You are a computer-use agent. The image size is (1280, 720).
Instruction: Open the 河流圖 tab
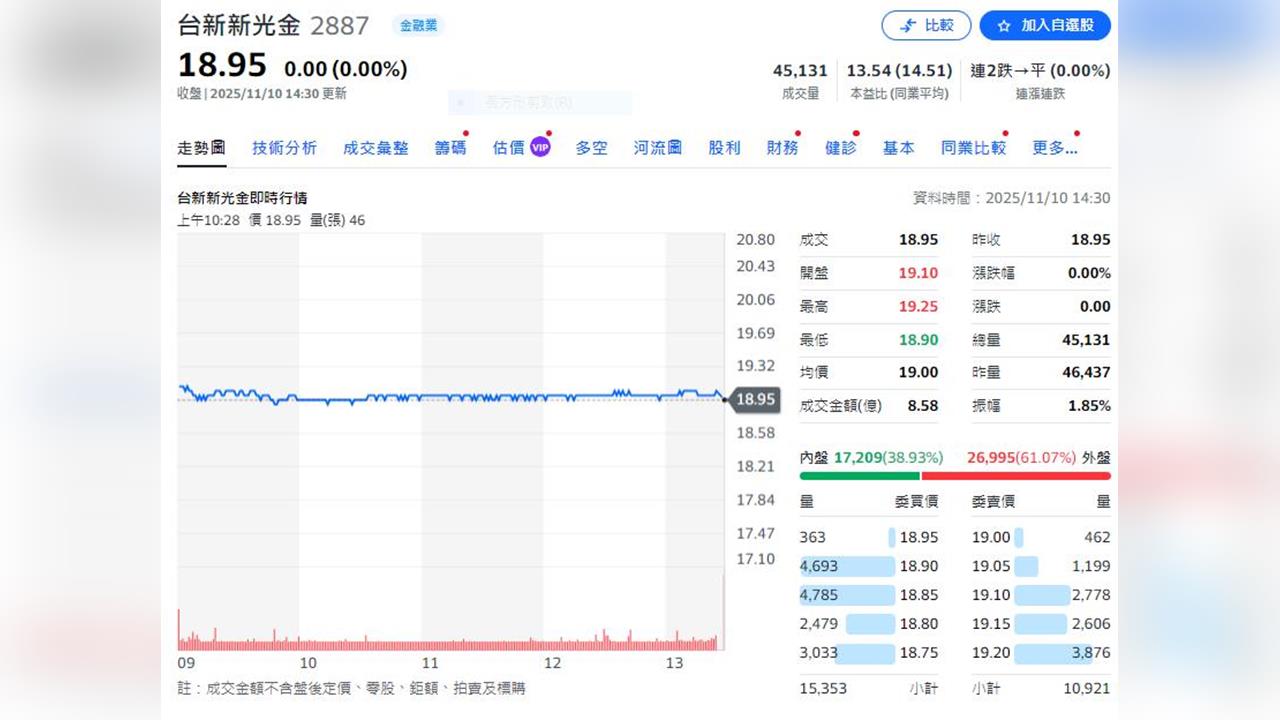pos(657,147)
